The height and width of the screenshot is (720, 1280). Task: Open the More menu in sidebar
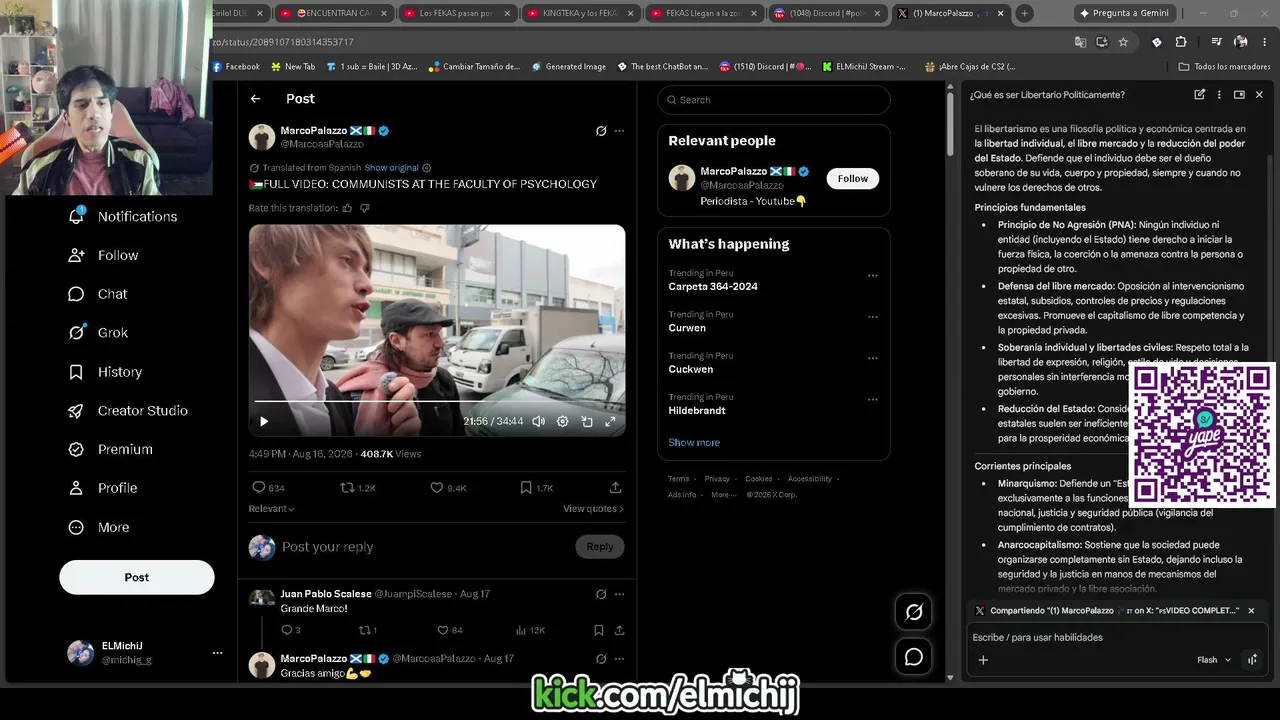98,527
